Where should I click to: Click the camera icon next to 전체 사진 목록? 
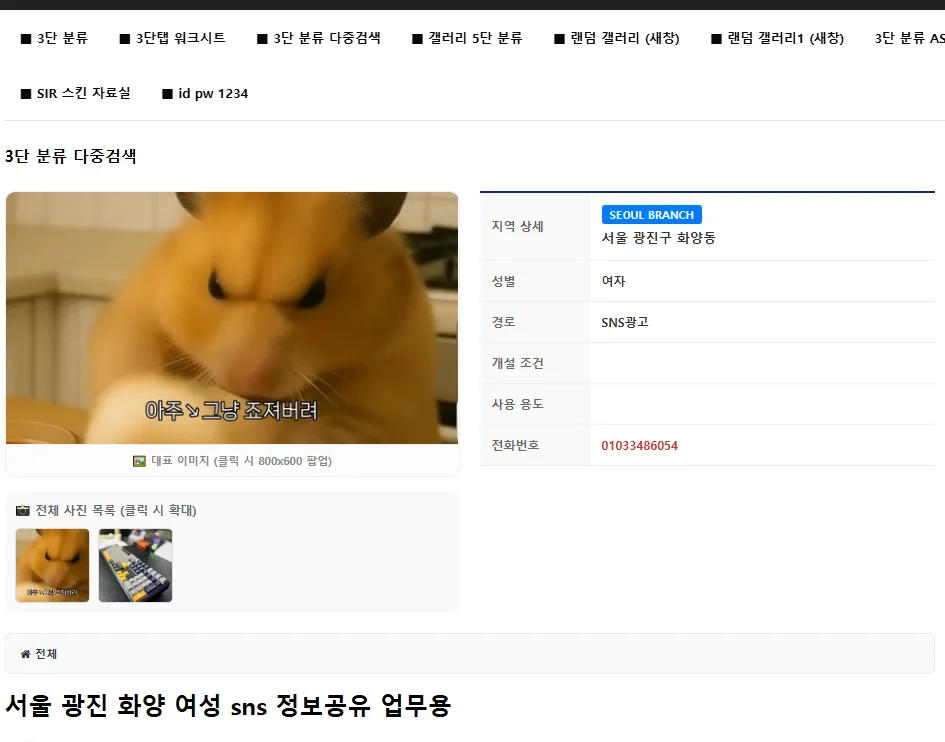click(23, 511)
